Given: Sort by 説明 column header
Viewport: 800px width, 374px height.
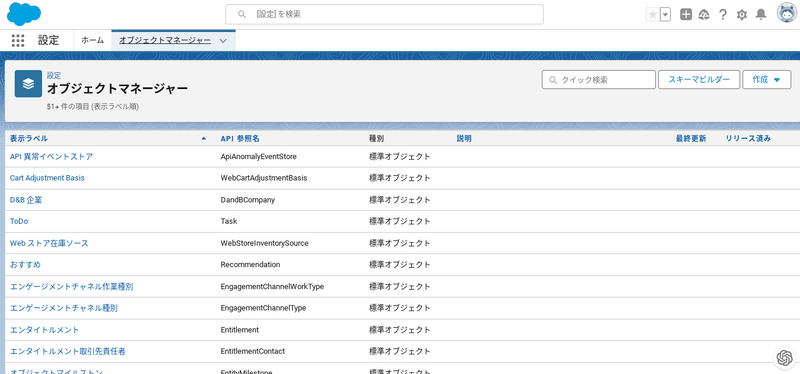Looking at the screenshot, I should [x=464, y=138].
